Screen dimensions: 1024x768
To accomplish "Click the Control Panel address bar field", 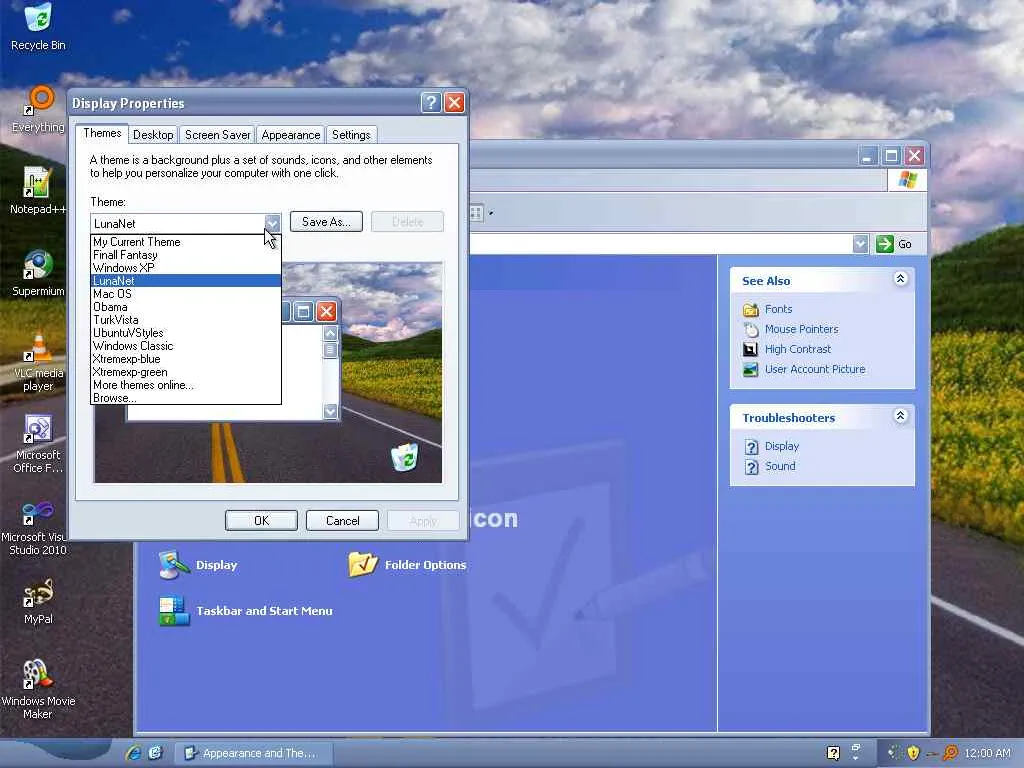I will [661, 244].
